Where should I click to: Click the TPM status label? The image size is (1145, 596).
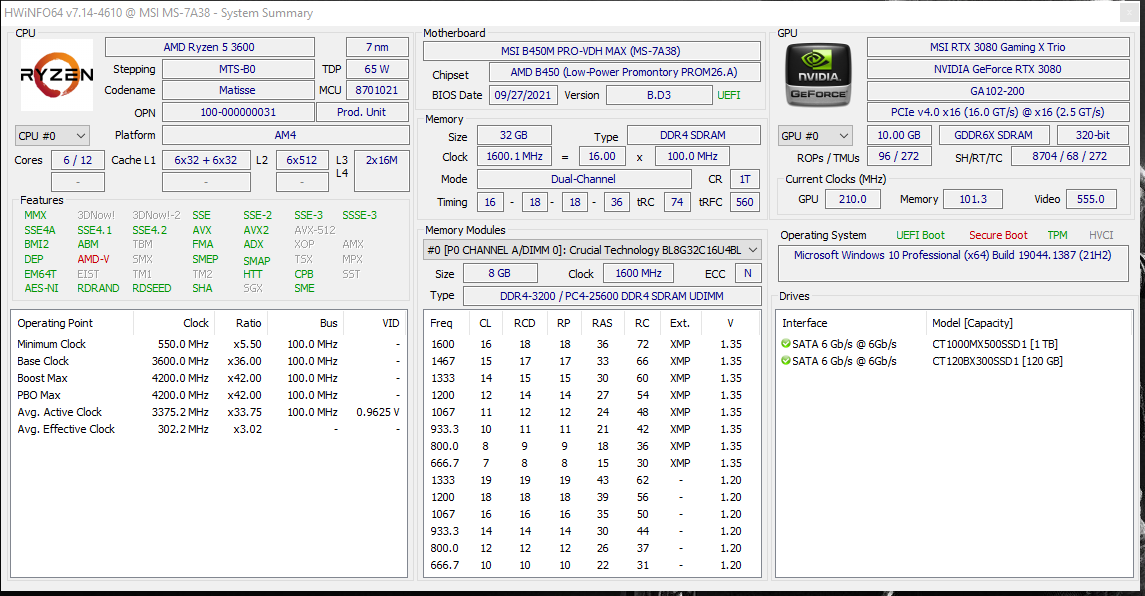[1057, 235]
